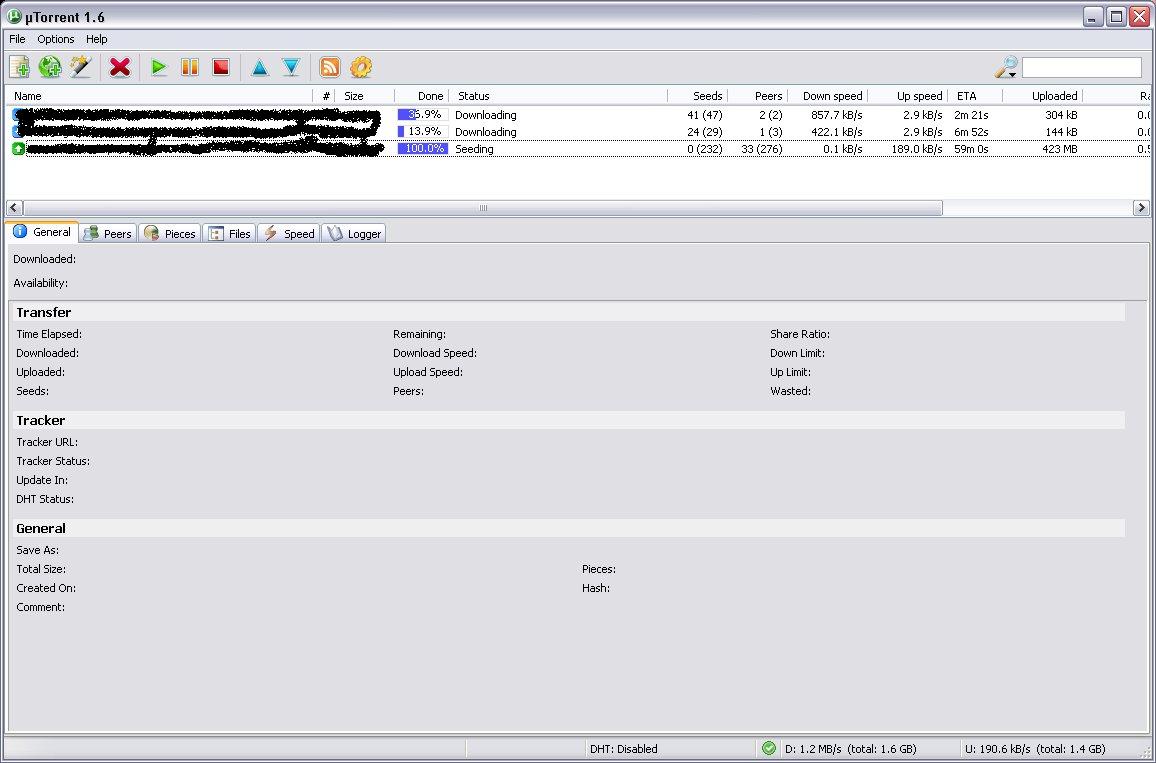This screenshot has height=763, width=1156.
Task: Open the Options menu
Action: point(55,39)
